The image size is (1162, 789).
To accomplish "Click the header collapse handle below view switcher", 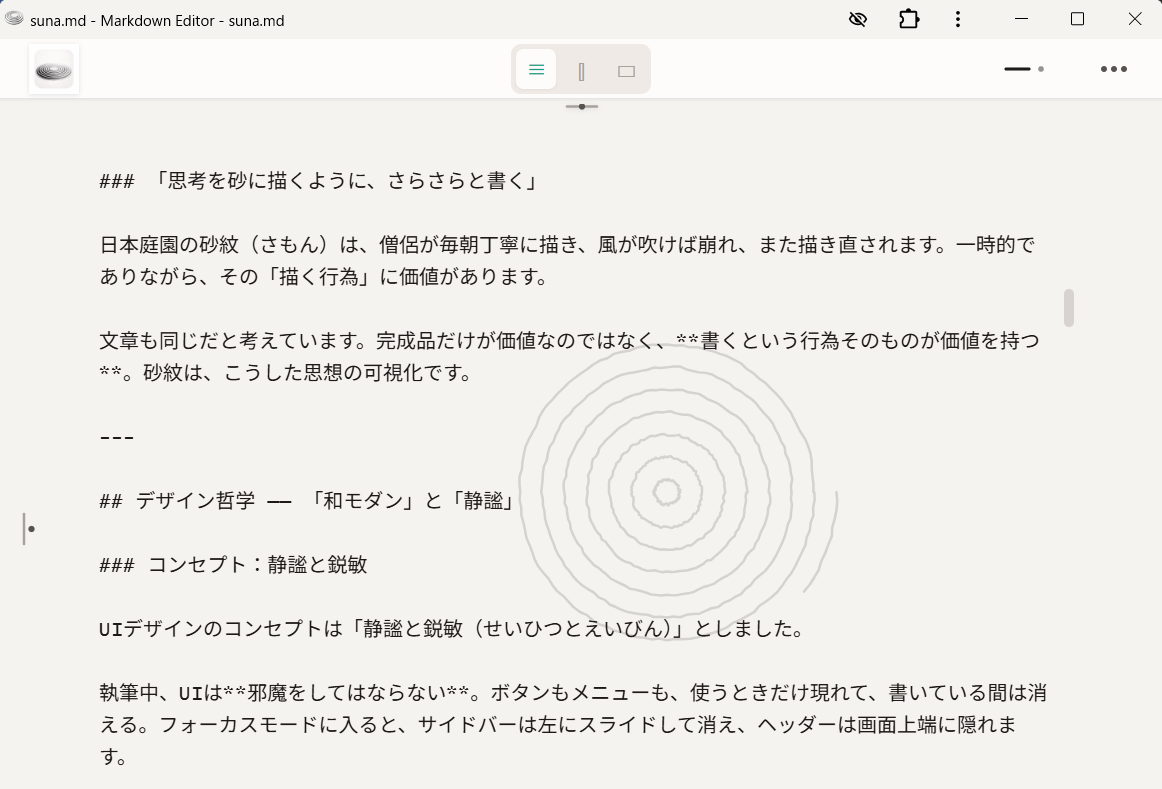I will tap(581, 106).
